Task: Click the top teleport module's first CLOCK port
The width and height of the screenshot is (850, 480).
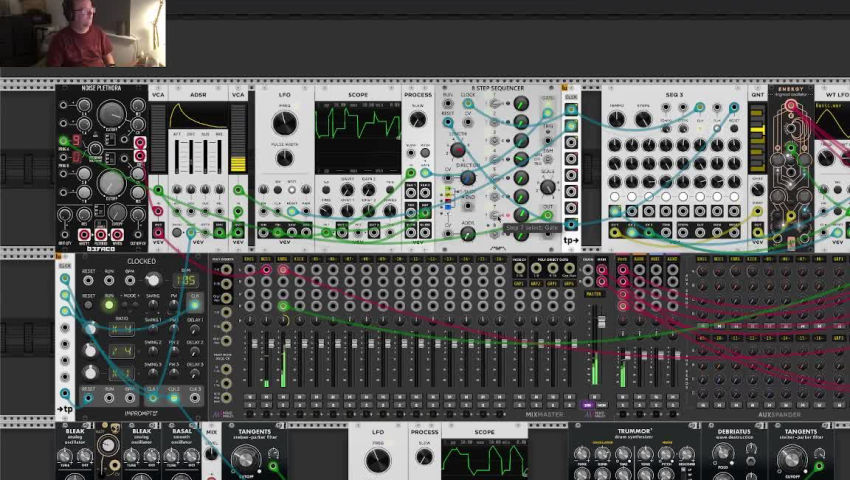Action: (571, 110)
